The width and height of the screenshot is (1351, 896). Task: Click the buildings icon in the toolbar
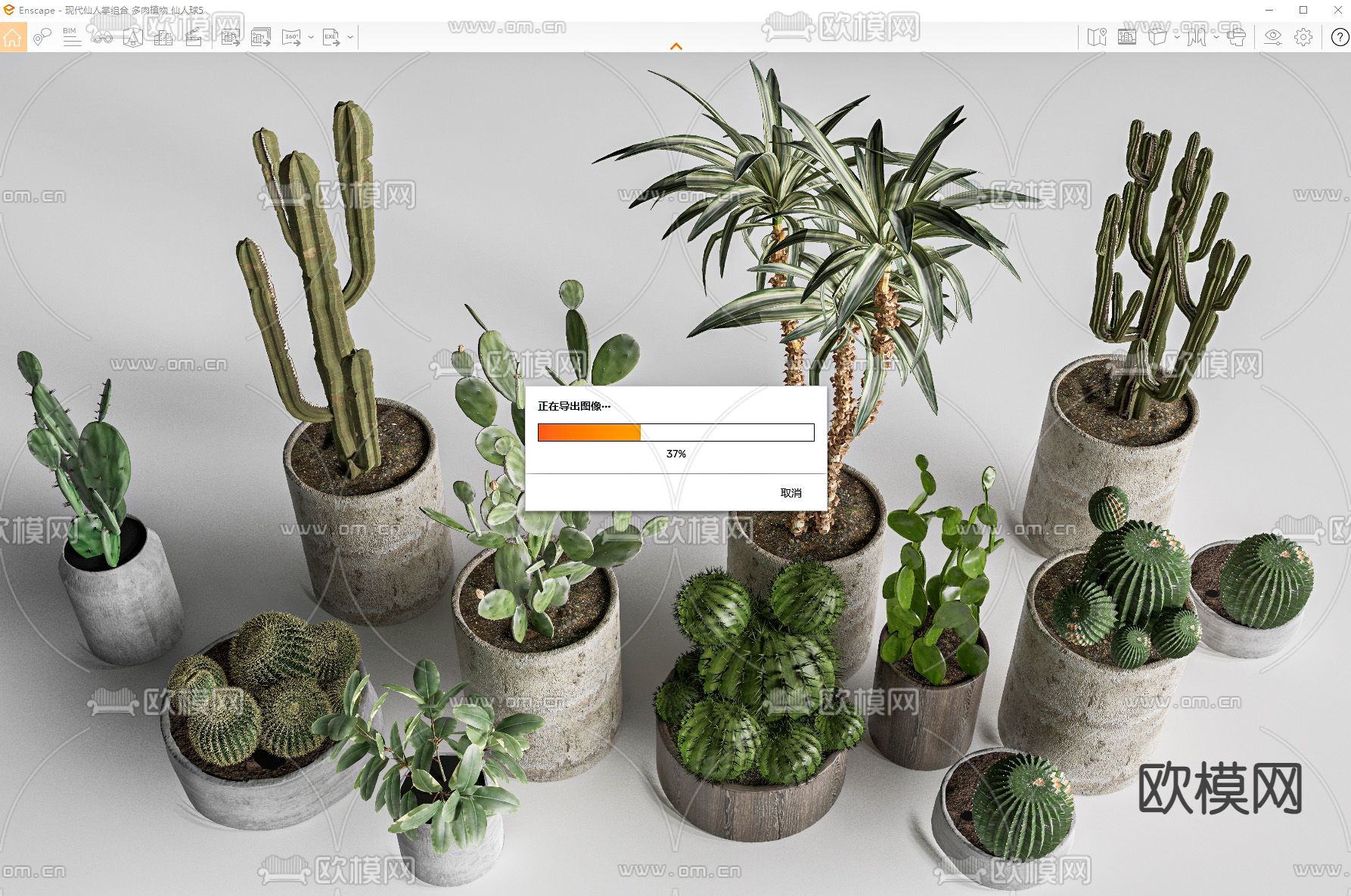coord(163,37)
